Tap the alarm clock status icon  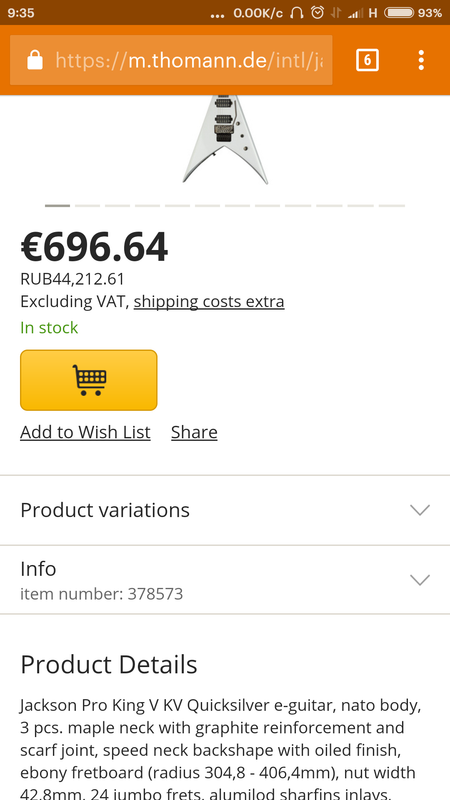(317, 13)
